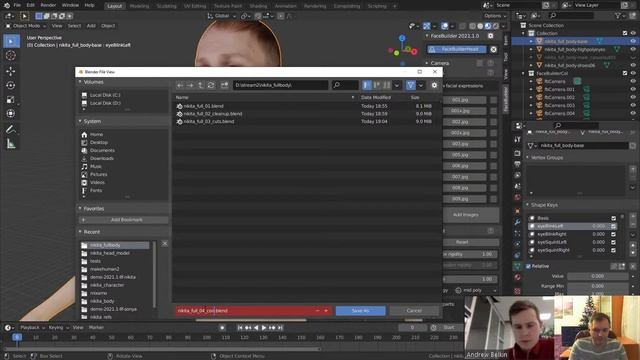The width and height of the screenshot is (640, 360).
Task: Open the Window menu
Action: click(x=70, y=6)
